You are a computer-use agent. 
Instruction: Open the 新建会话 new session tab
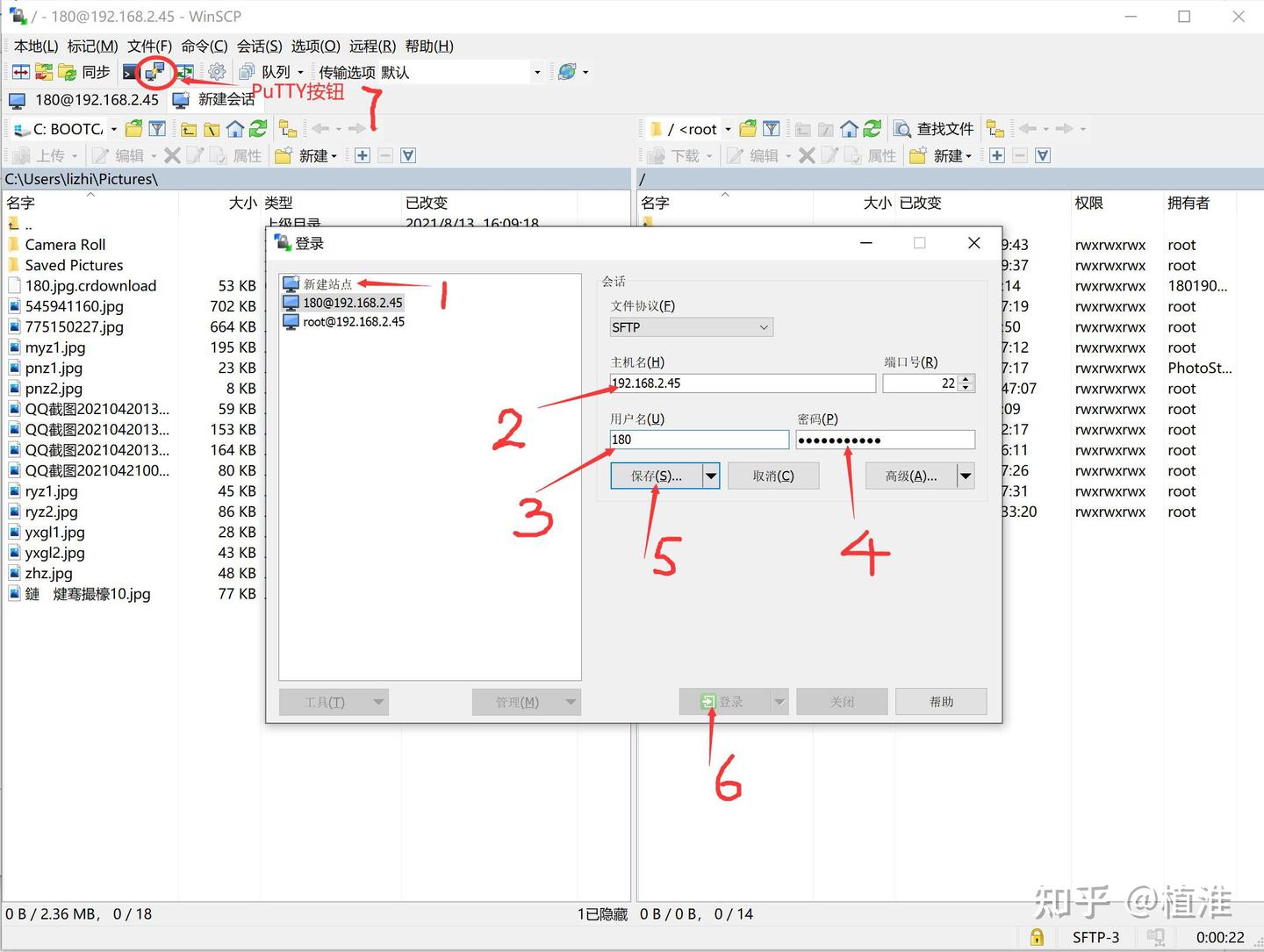(x=214, y=100)
